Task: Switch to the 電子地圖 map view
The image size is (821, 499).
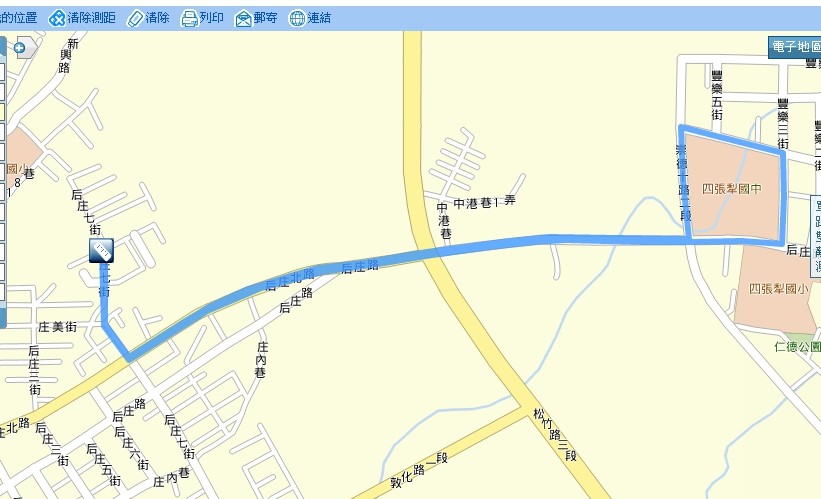Action: coord(794,47)
